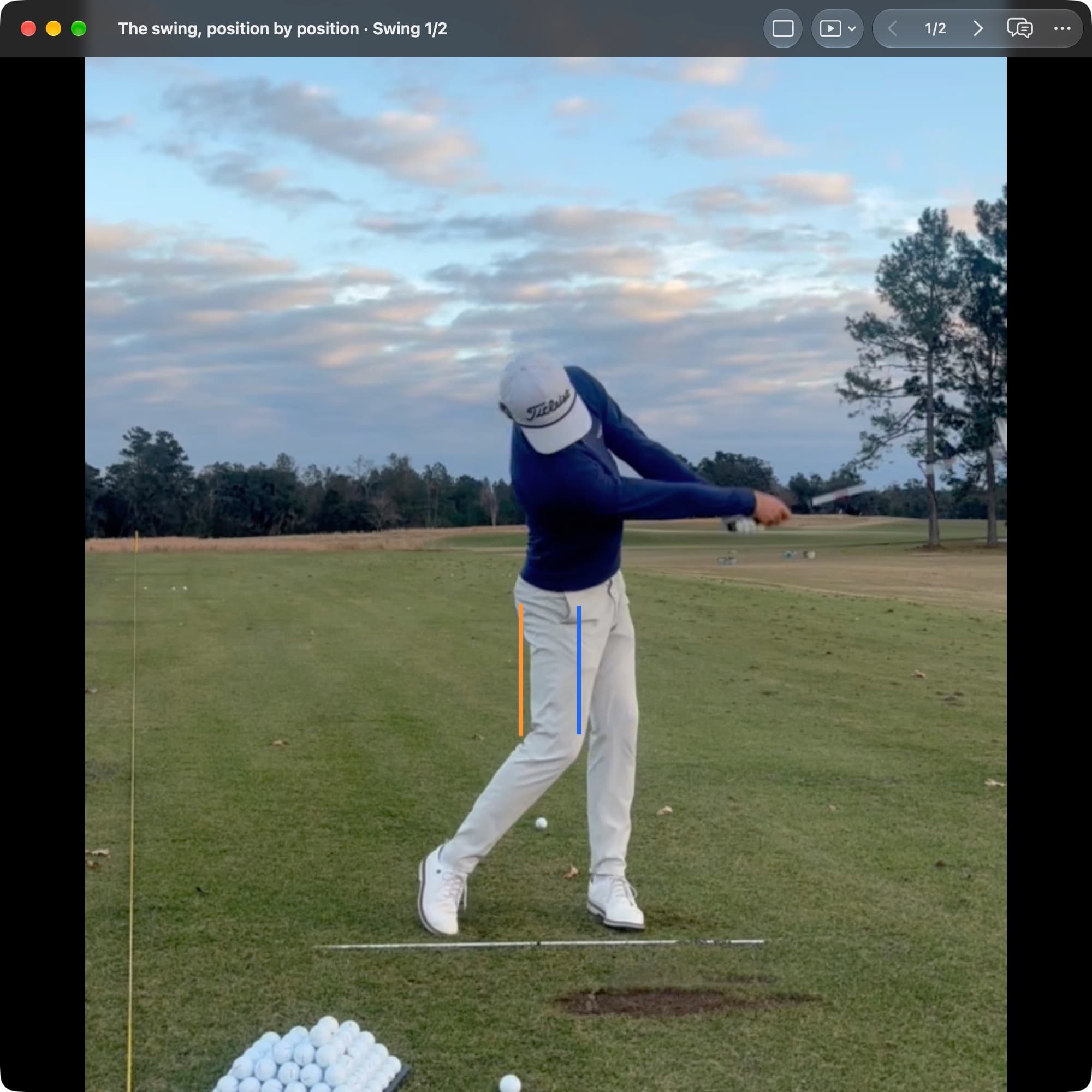Minimize the window with the yellow button

pos(54,28)
